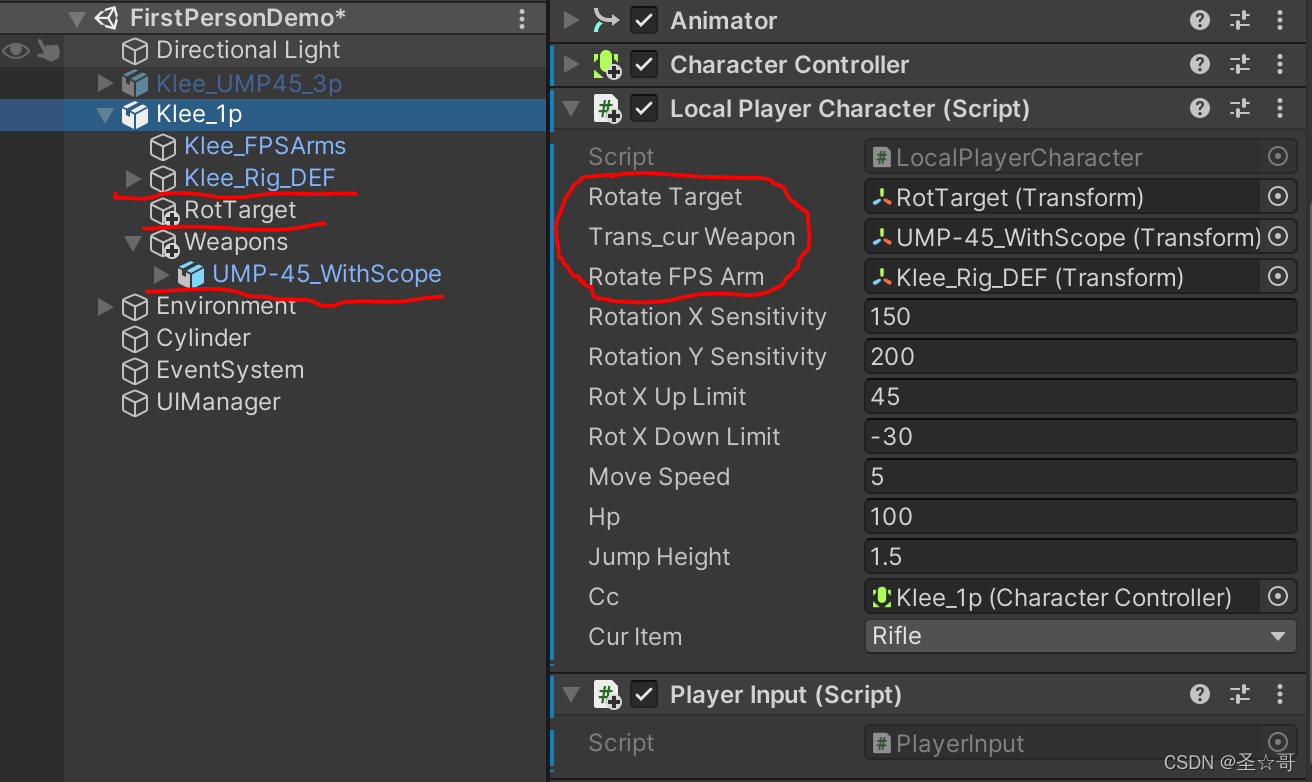
Task: Select Klee_UMP45_3p prefab in hierarchy
Action: 249,83
